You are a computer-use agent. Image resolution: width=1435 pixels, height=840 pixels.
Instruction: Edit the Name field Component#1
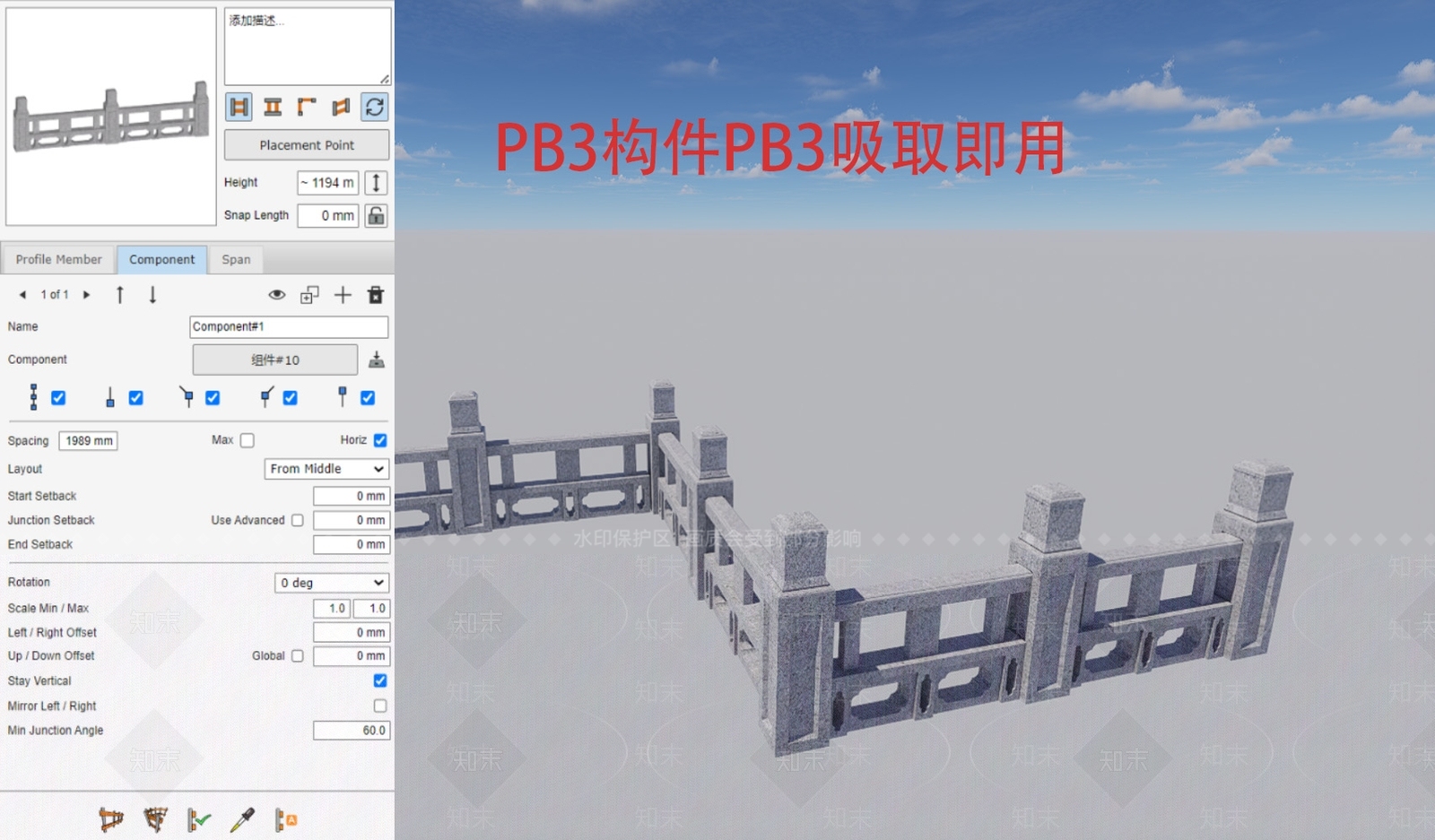289,326
